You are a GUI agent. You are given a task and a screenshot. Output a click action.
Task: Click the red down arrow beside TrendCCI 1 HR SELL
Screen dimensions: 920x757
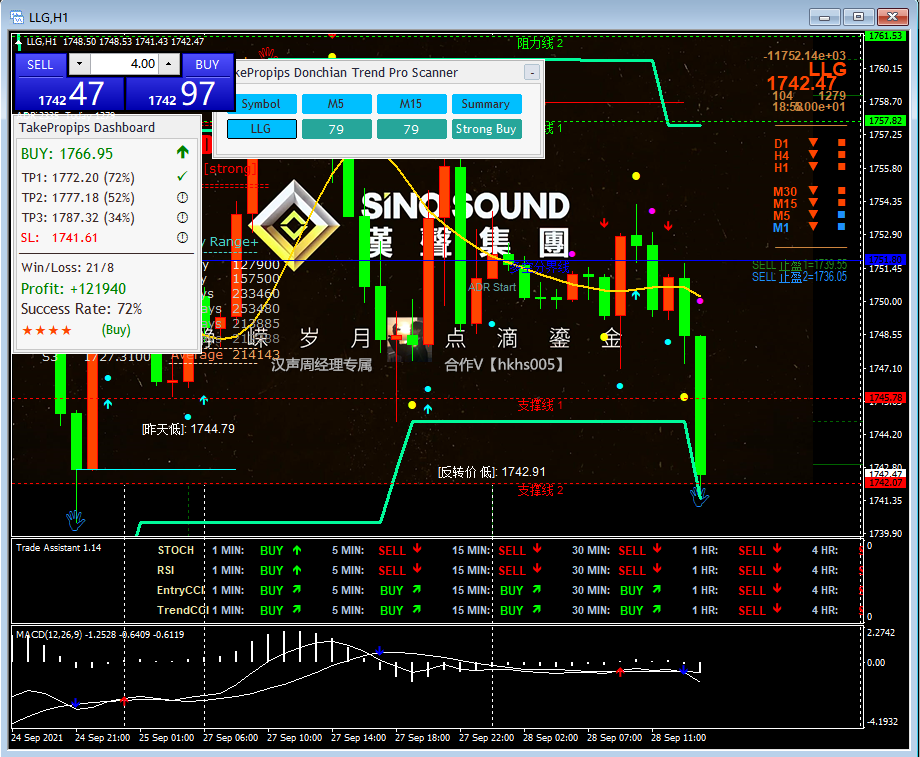[x=777, y=609]
